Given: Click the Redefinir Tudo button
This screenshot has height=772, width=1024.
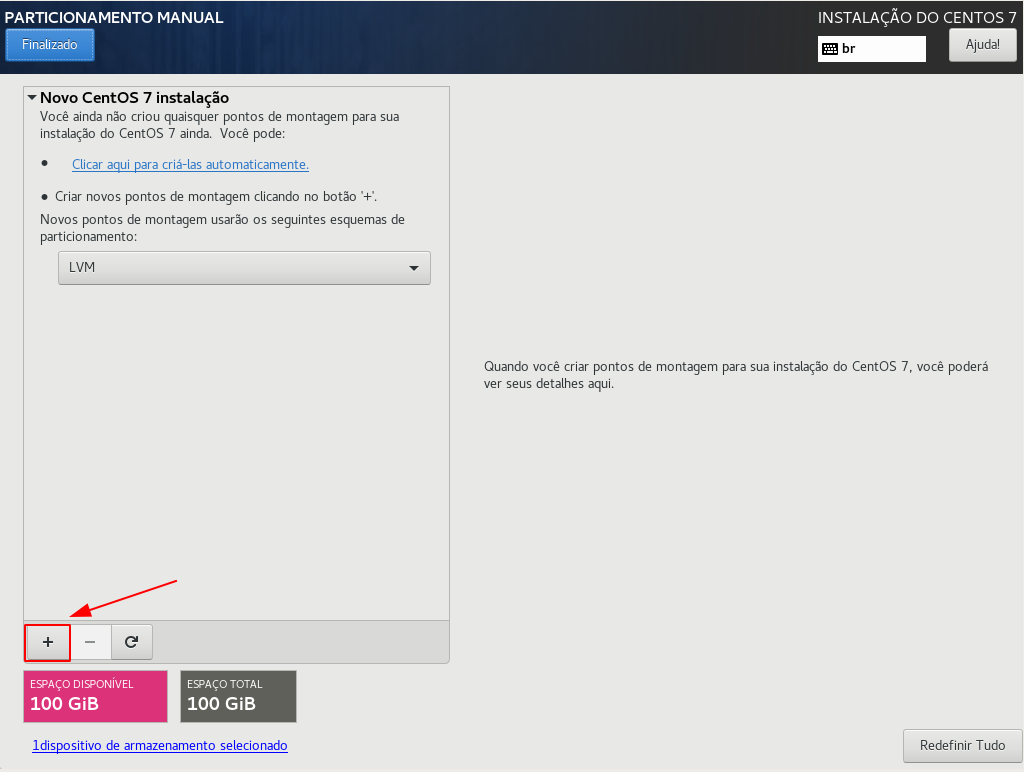Looking at the screenshot, I should (962, 745).
